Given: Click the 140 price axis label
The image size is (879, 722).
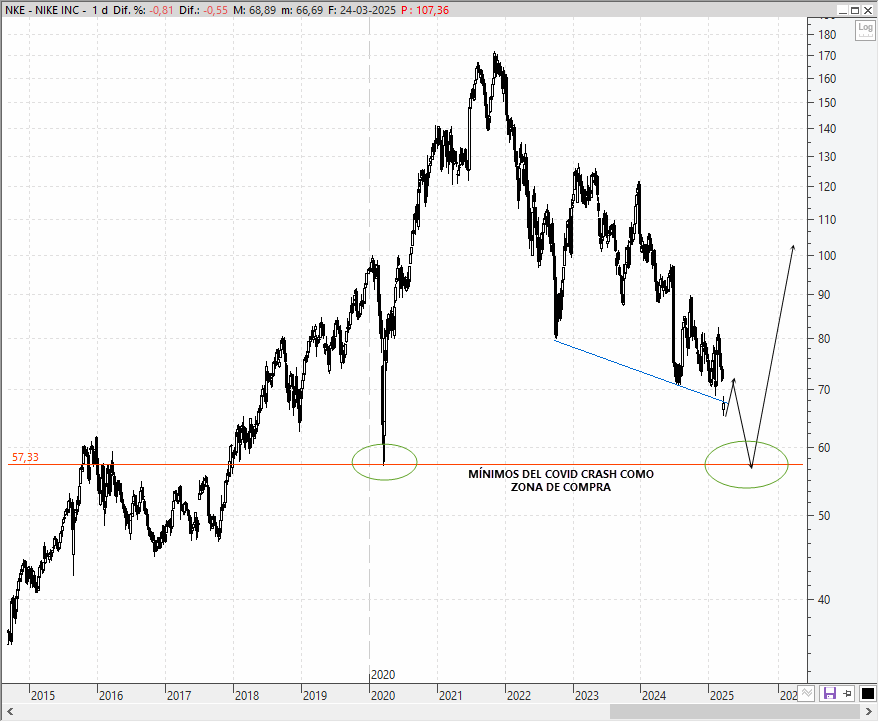Looking at the screenshot, I should 827,129.
